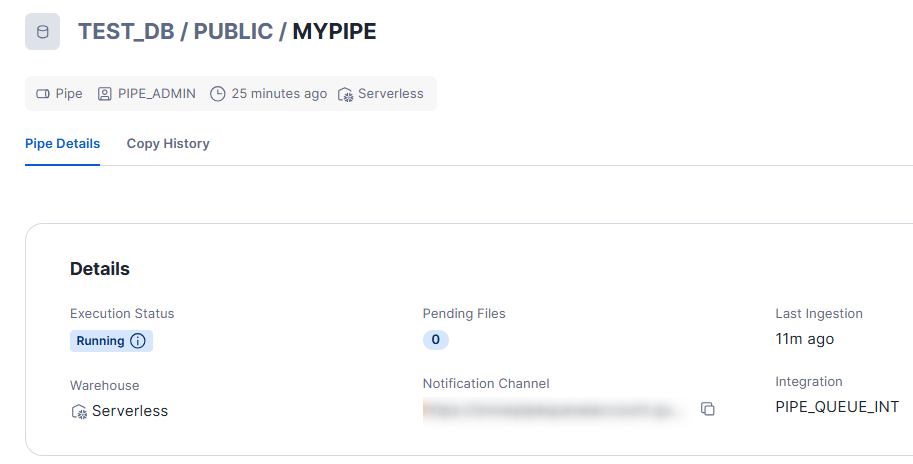913x464 pixels.
Task: Open the PUBLIC schema breadcrumb link
Action: 233,32
